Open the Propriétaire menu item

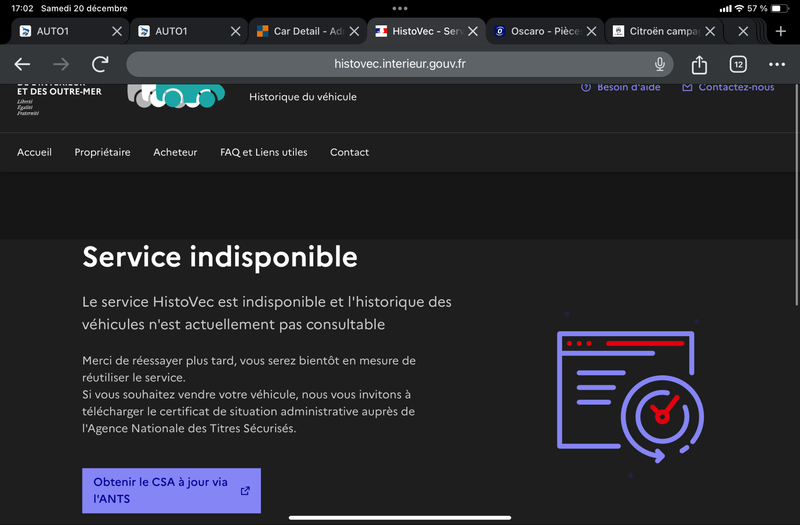(102, 153)
